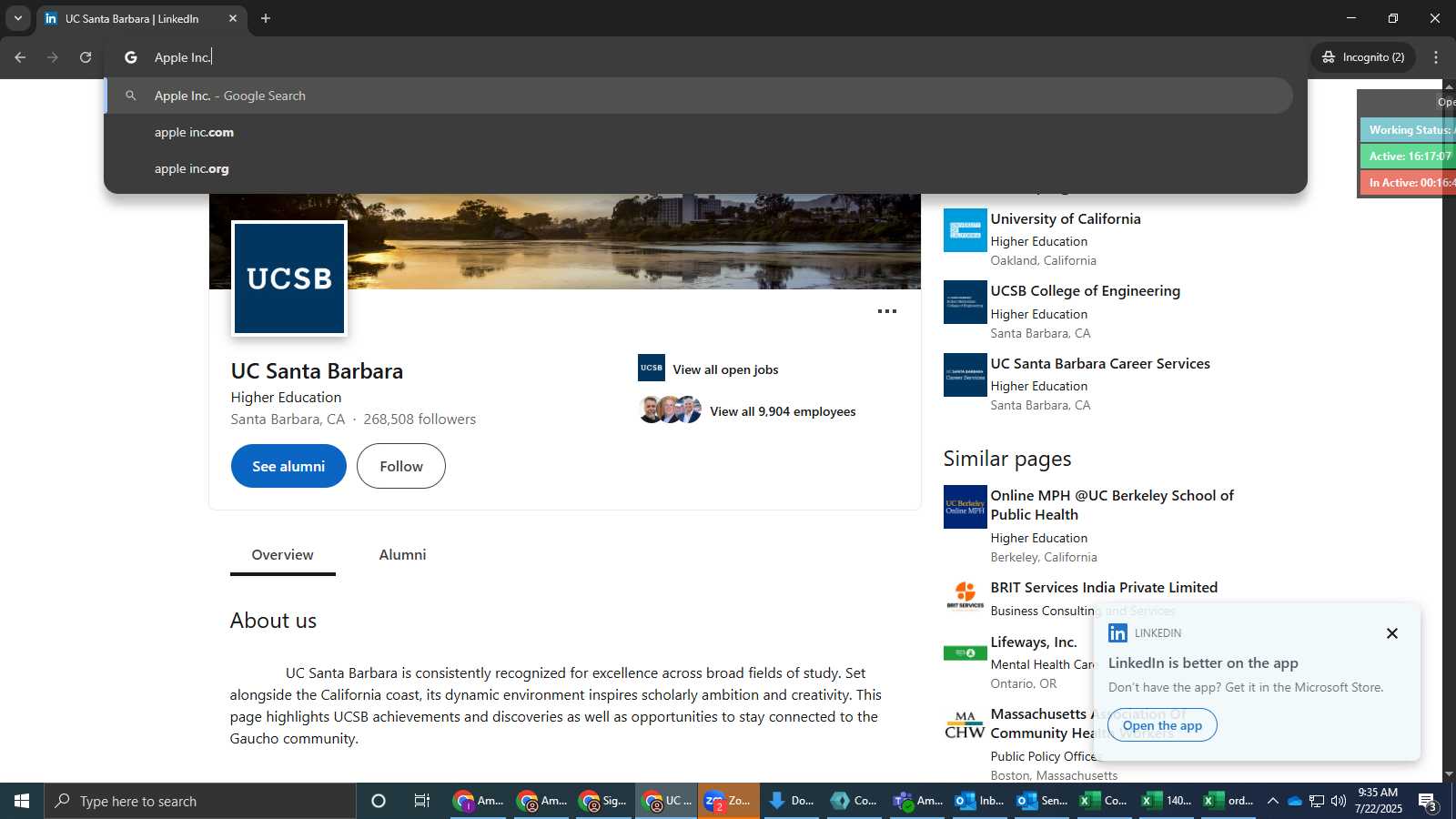Viewport: 1456px width, 819px height.
Task: Click the '268,508 followers' text
Action: 420,420
